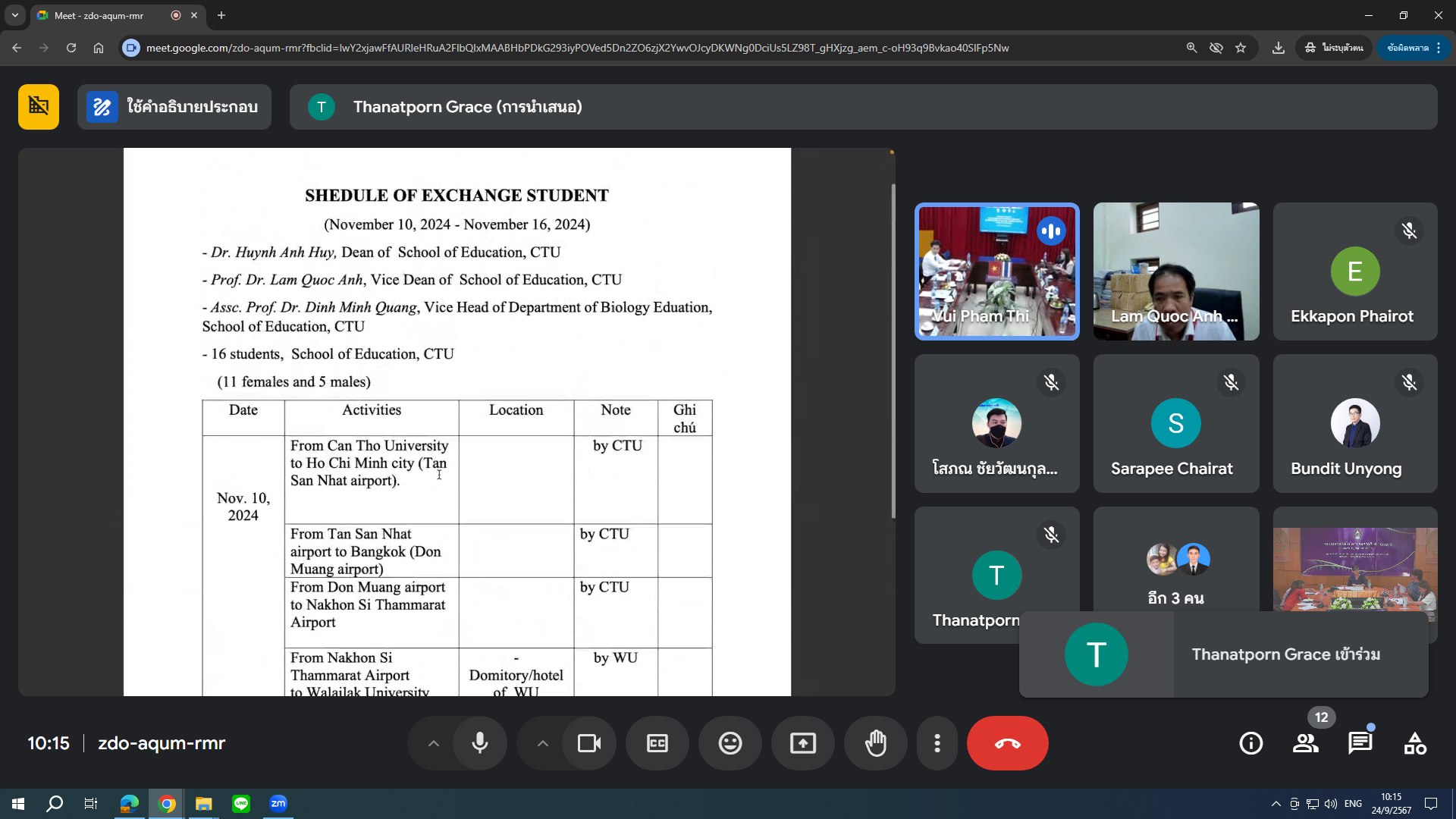
Task: Open the participants panel icon
Action: coord(1306,743)
